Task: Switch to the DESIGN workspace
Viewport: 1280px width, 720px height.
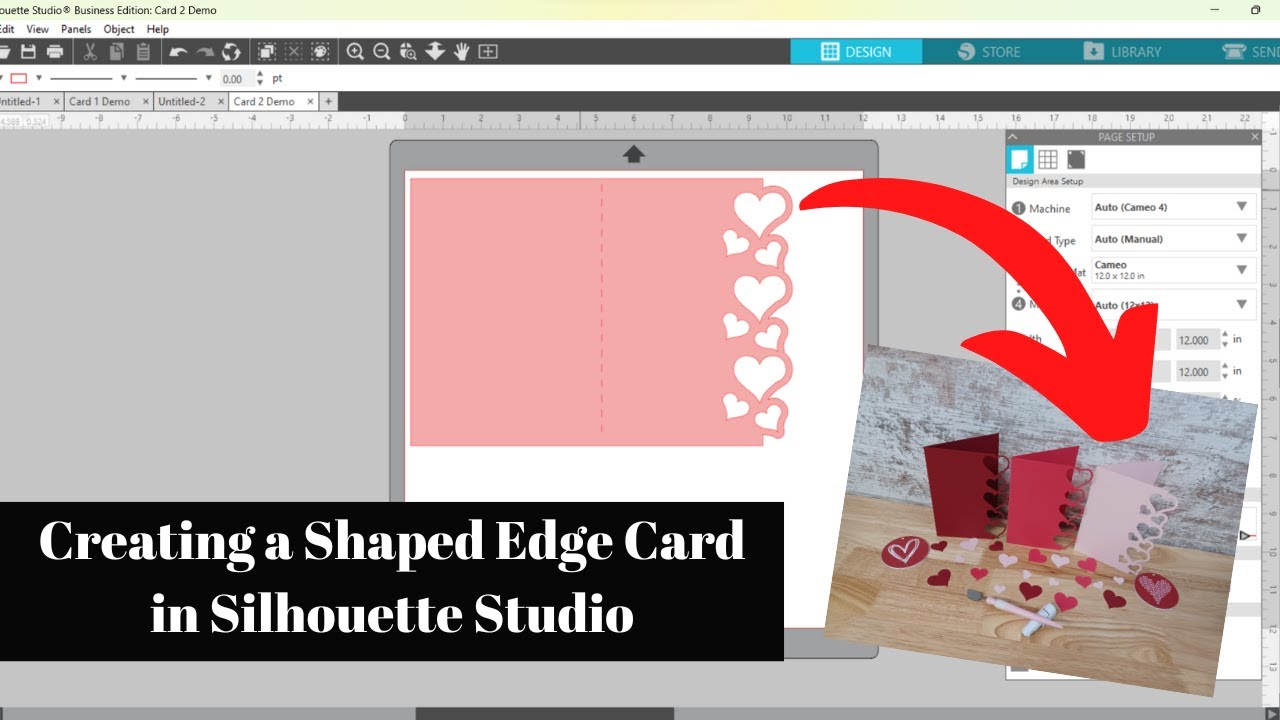Action: [856, 51]
